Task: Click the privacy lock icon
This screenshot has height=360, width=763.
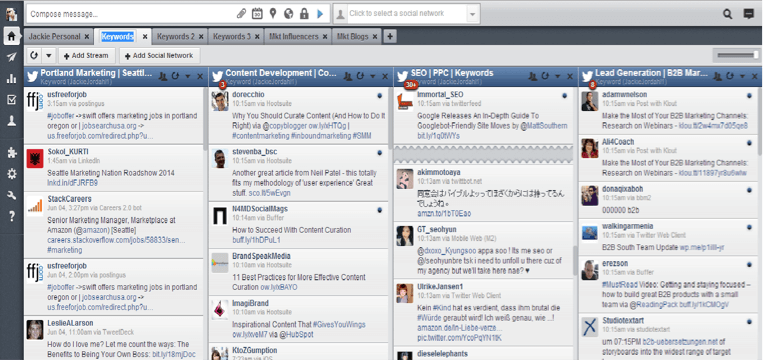Action: tap(304, 14)
